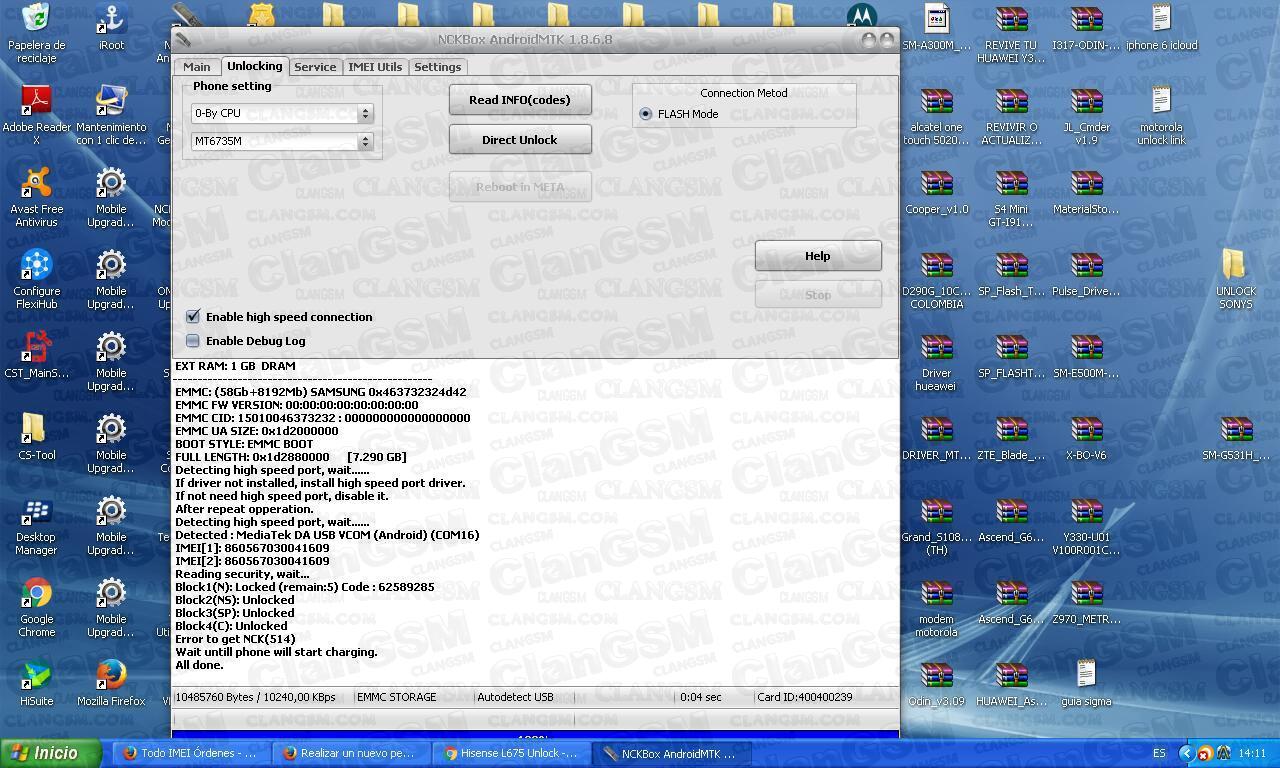Screen dimensions: 1280x768
Task: Open the REVIVE TU HUAWEI Y3 archive
Action: pos(1011,32)
